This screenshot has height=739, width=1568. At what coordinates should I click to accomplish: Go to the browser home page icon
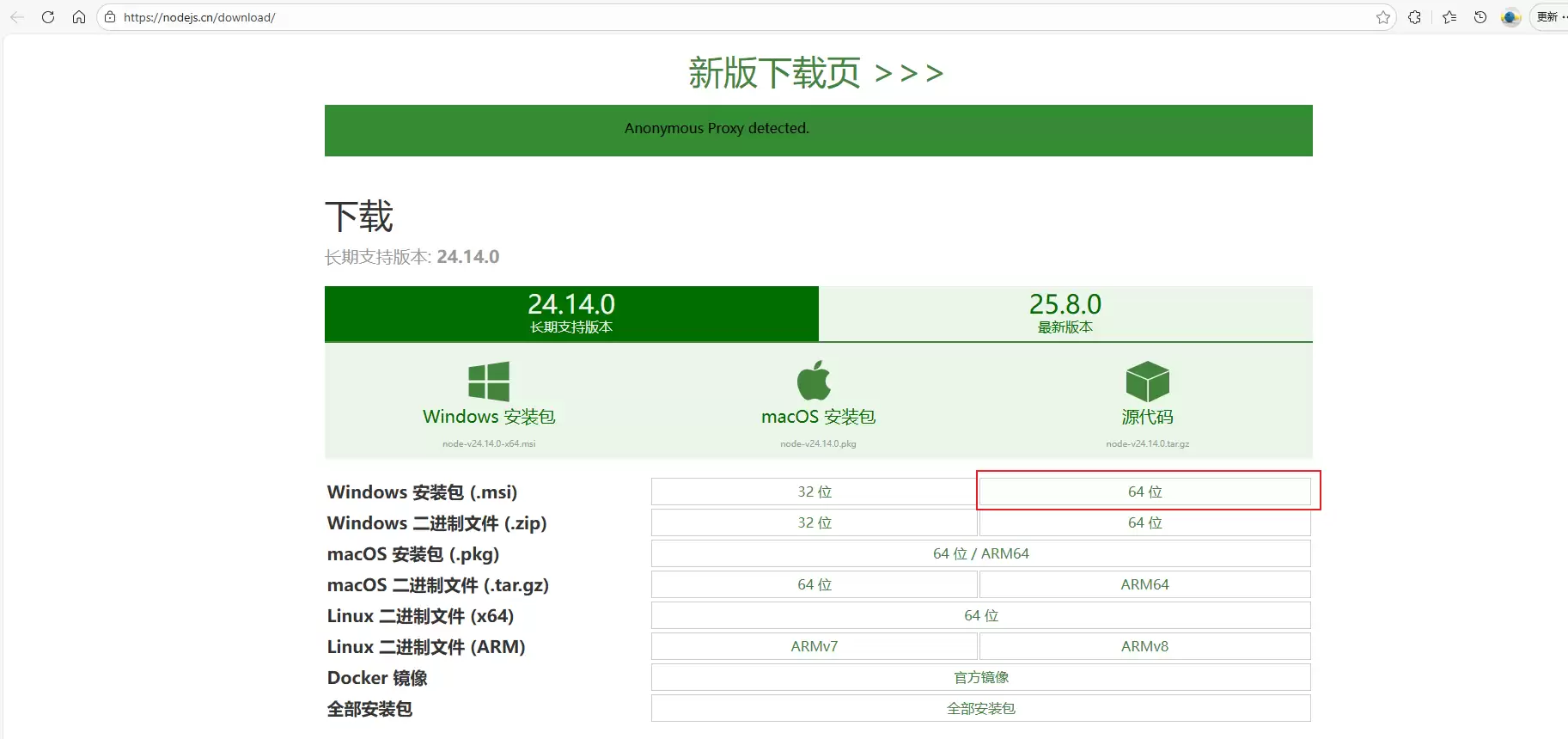[x=79, y=17]
